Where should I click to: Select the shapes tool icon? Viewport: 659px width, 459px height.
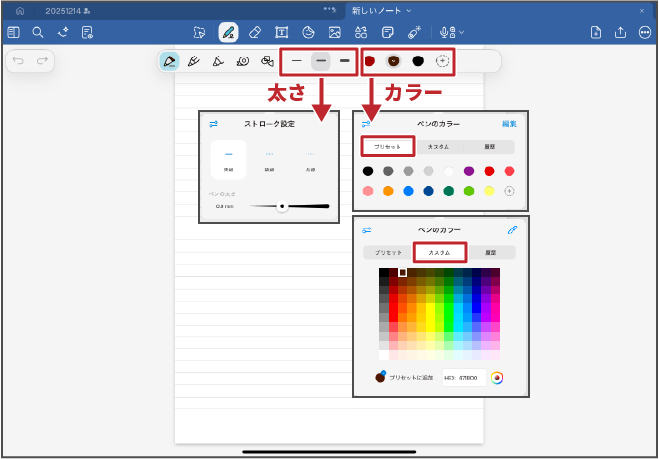point(308,32)
